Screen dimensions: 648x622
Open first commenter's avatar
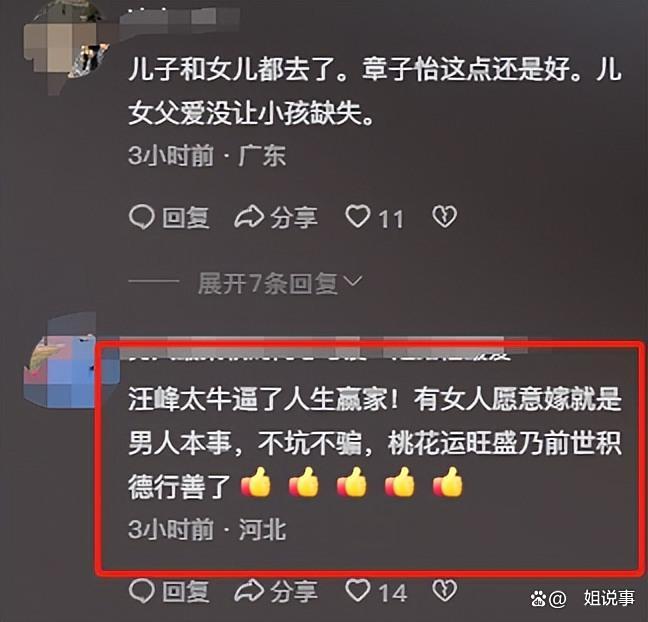(x=64, y=43)
